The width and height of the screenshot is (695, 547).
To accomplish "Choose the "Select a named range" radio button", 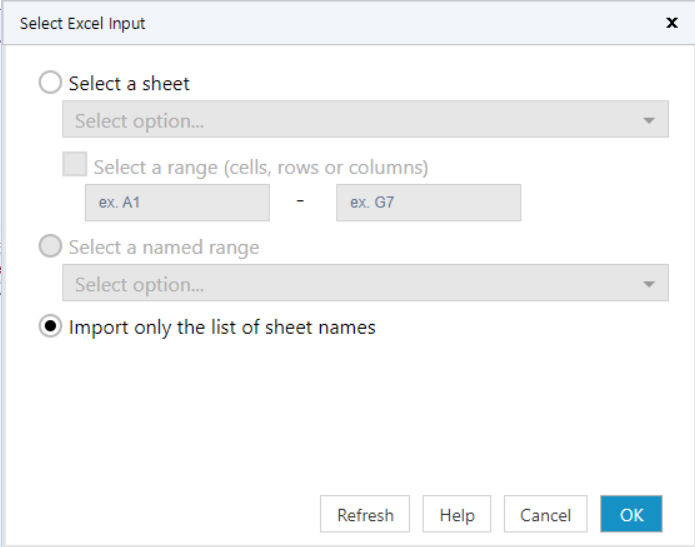I will [x=50, y=247].
